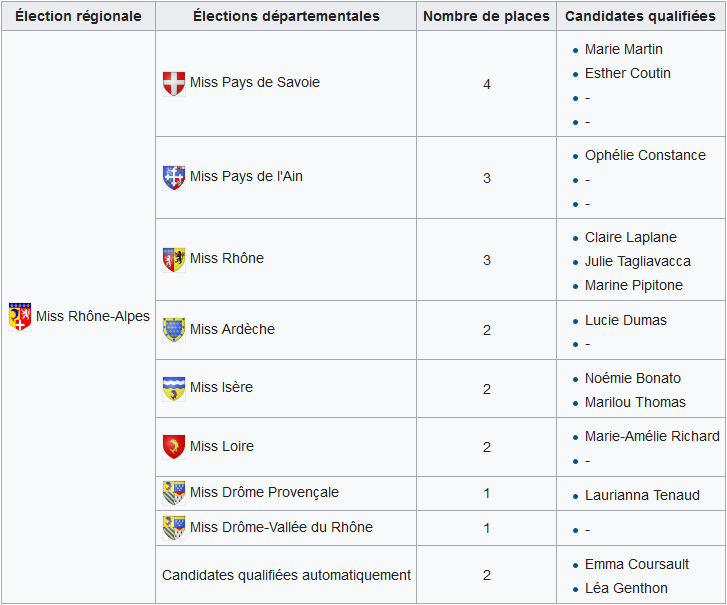Click the Nombre de places column header
The image size is (727, 605).
pos(486,16)
